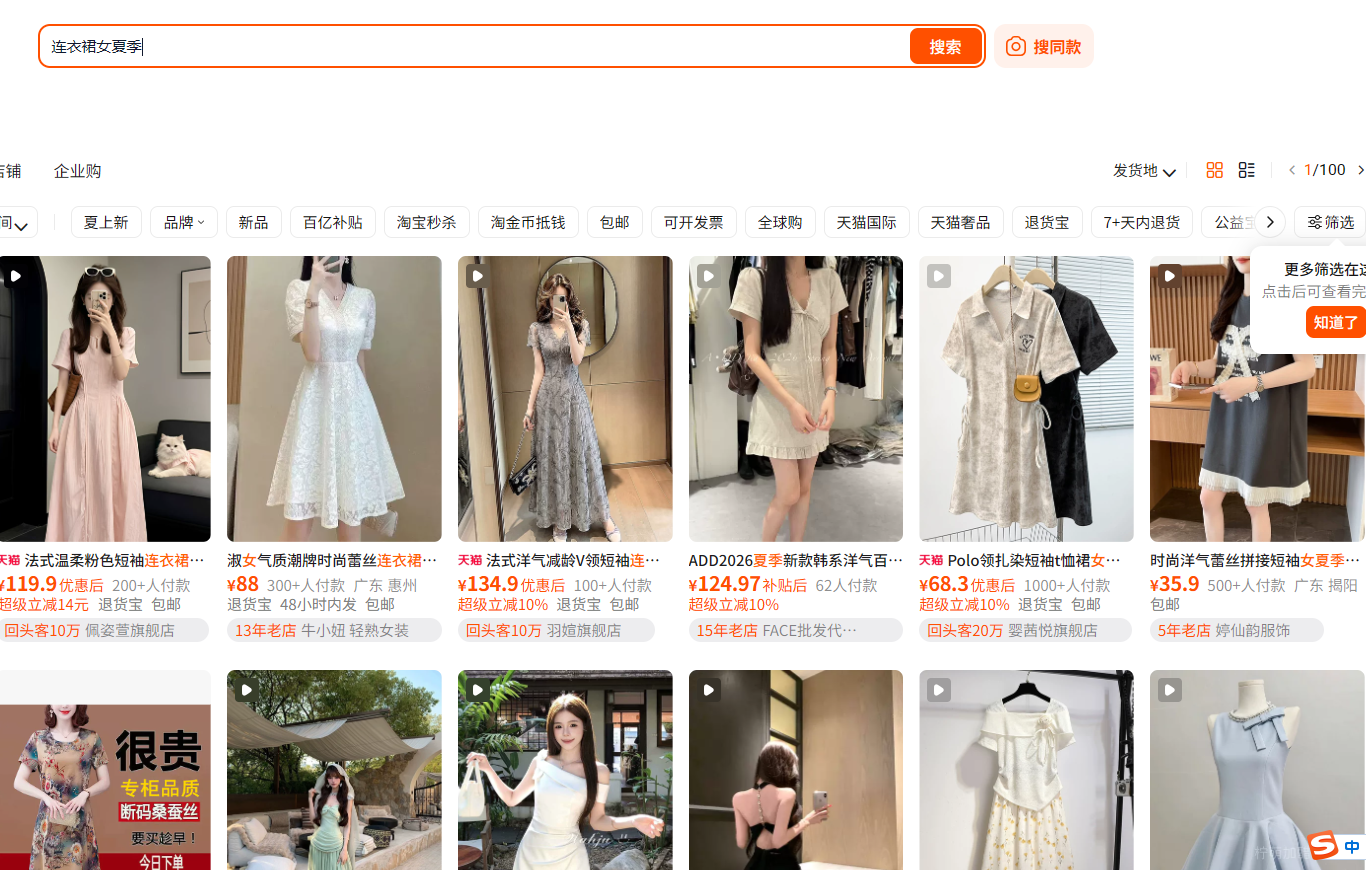
Task: Toggle the 百亿补贴 filter tag
Action: 333,222
